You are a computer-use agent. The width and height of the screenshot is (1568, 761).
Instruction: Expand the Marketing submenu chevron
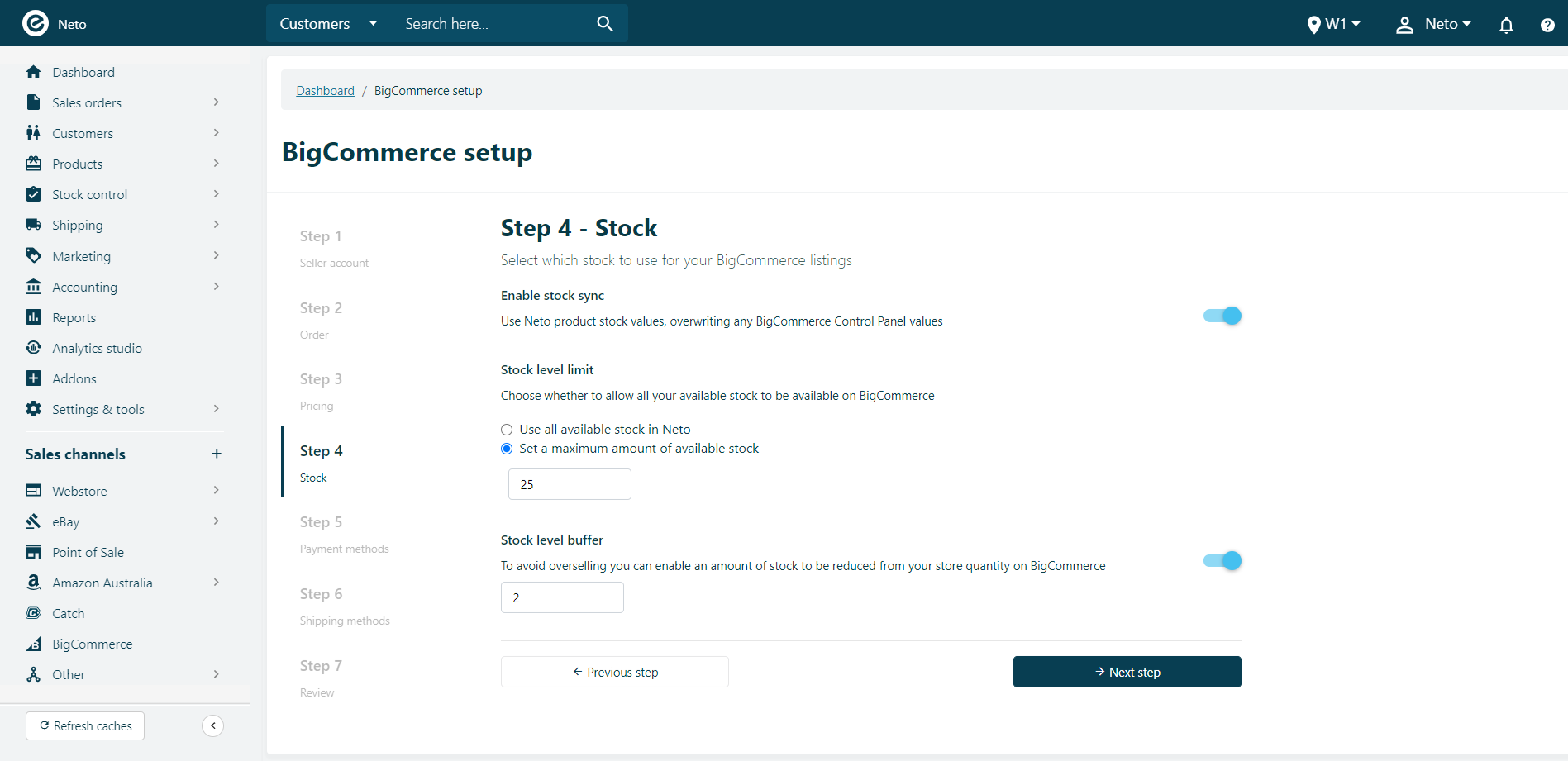point(217,256)
